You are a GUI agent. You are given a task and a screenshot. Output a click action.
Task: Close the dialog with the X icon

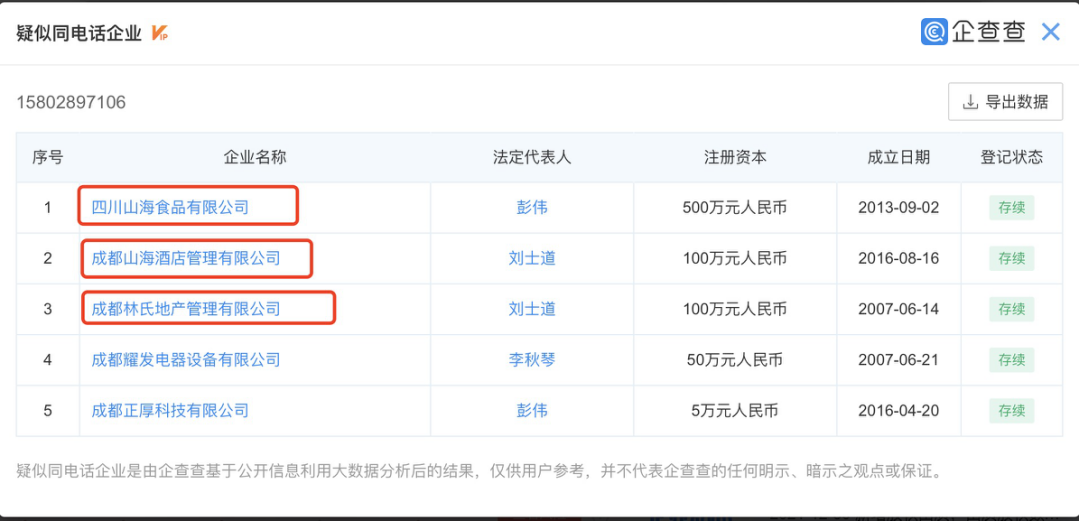pos(1050,32)
